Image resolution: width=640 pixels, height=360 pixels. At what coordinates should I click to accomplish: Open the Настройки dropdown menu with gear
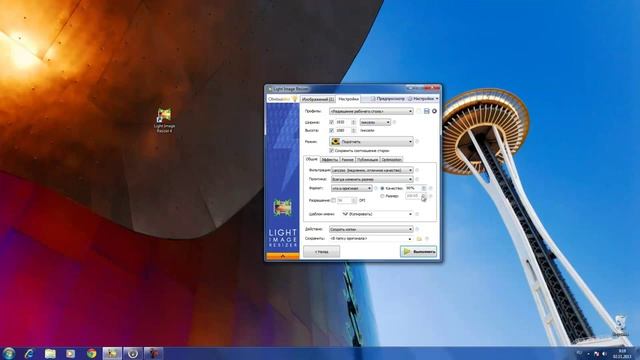coord(423,99)
